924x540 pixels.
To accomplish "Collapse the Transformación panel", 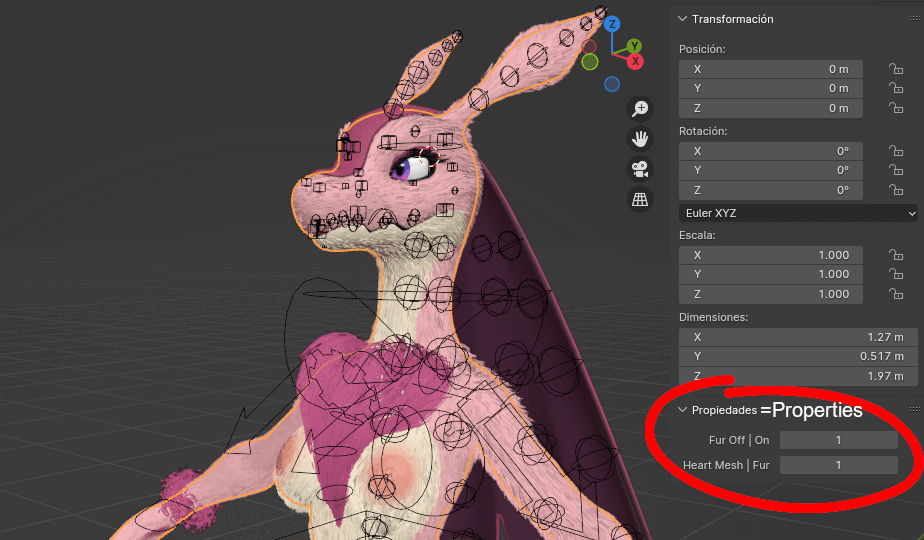I will tap(682, 19).
